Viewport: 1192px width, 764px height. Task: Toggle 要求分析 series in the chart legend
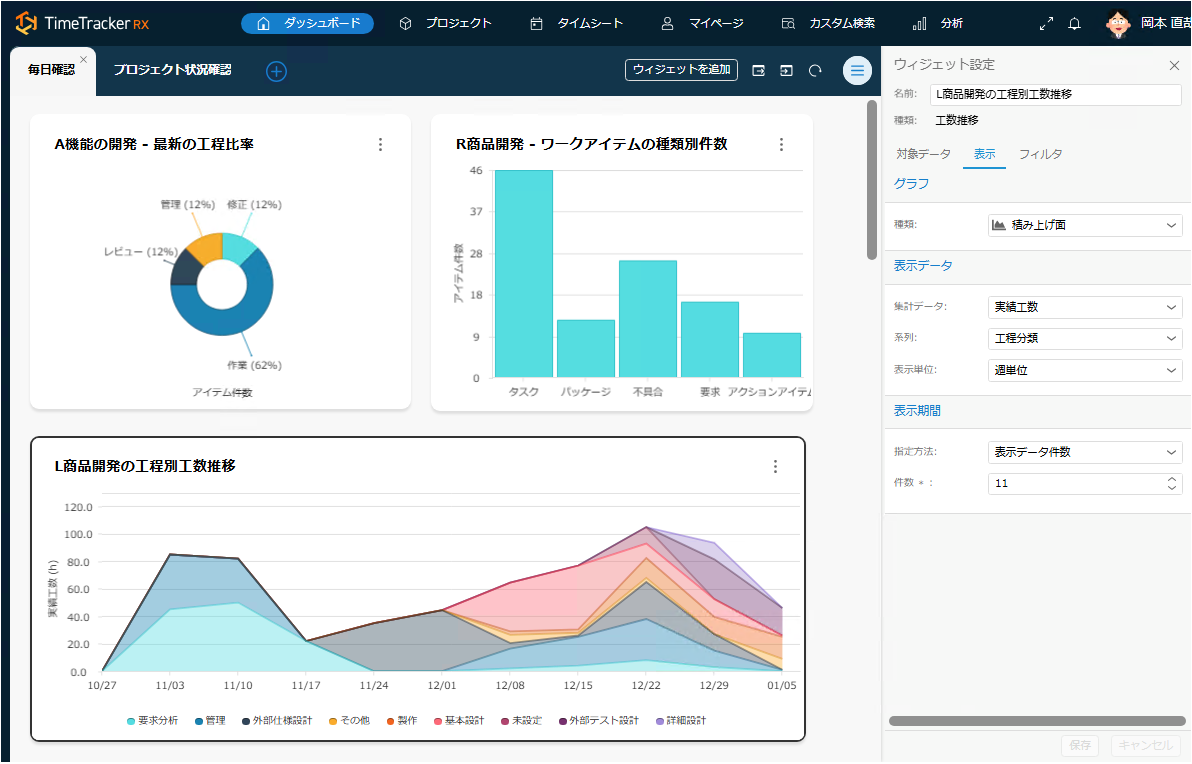coord(152,720)
